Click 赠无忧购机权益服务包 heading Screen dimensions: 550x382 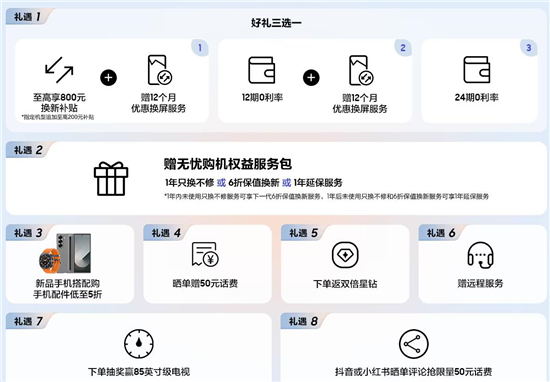[x=228, y=164]
